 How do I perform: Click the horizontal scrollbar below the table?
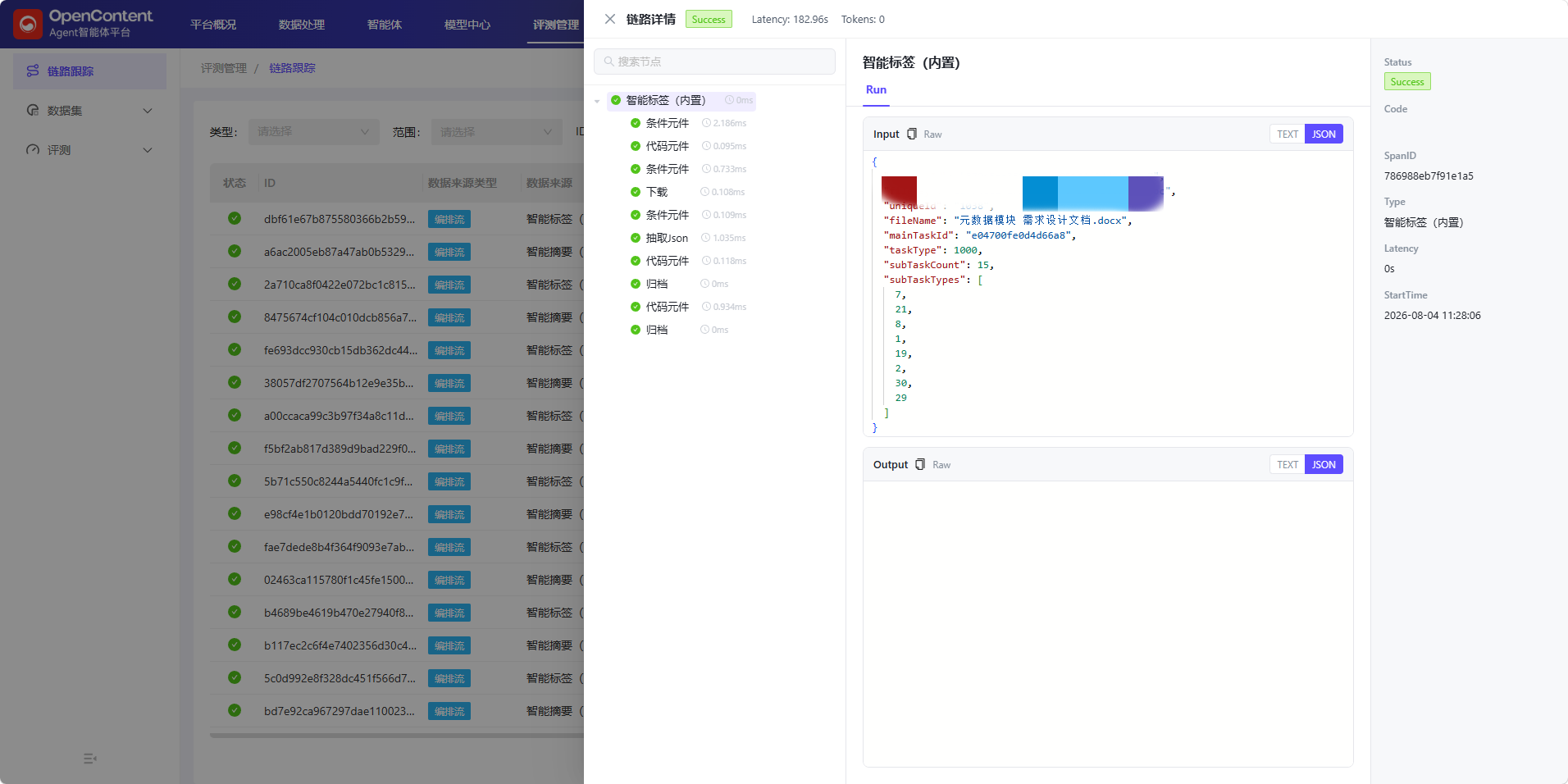pyautogui.click(x=397, y=736)
